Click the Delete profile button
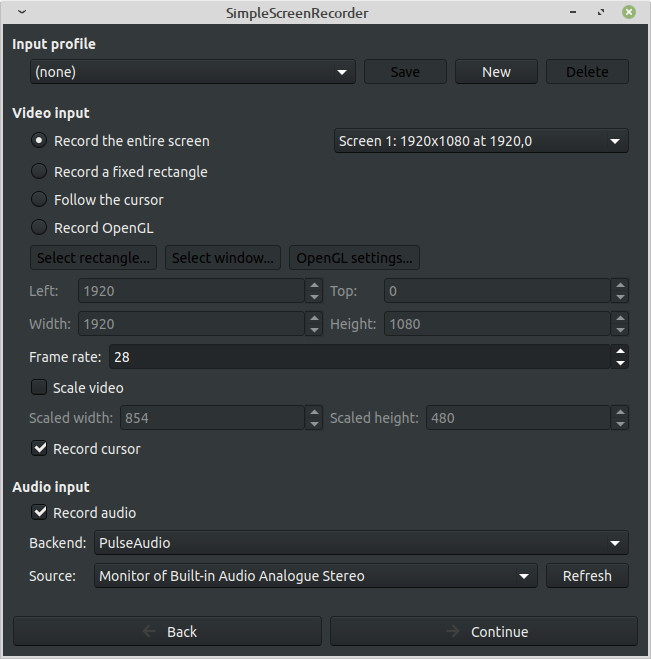Viewport: 651px width, 659px height. [x=587, y=72]
